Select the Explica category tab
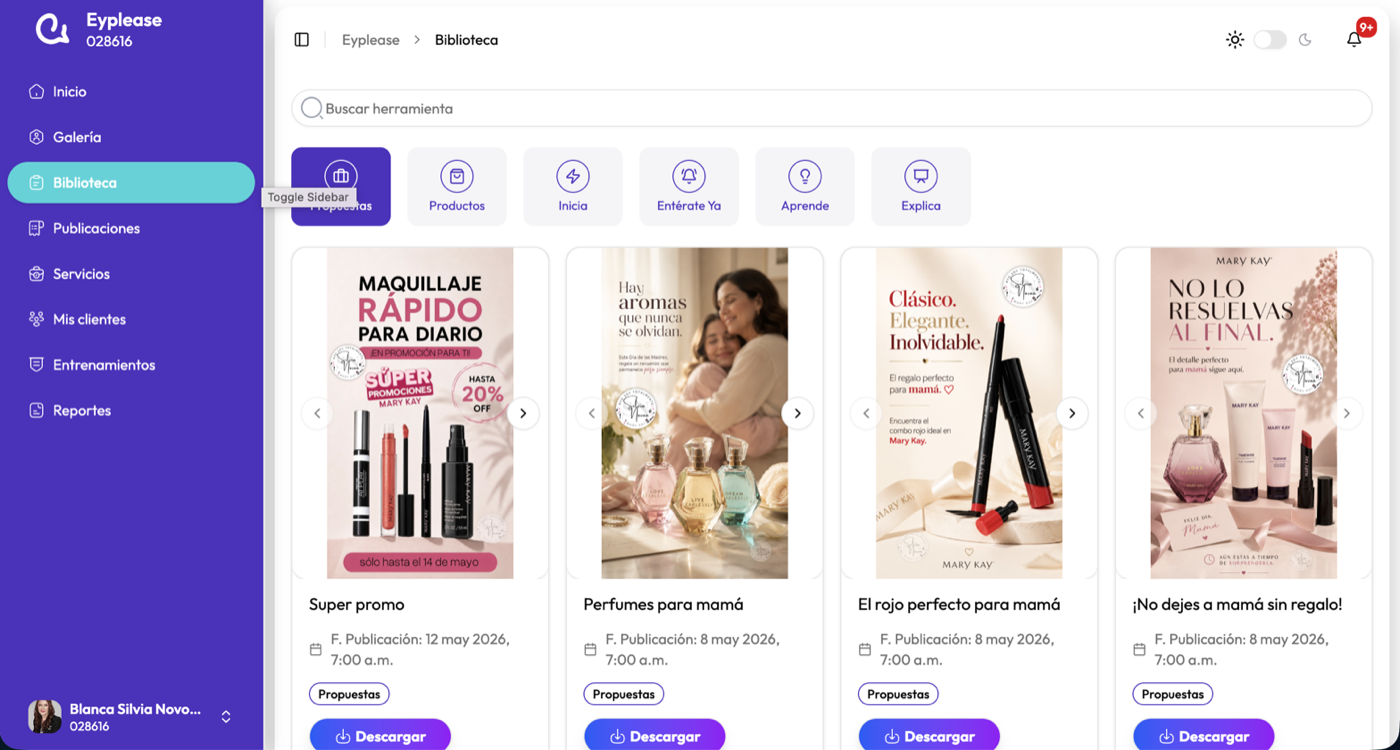The height and width of the screenshot is (750, 1400). tap(921, 186)
